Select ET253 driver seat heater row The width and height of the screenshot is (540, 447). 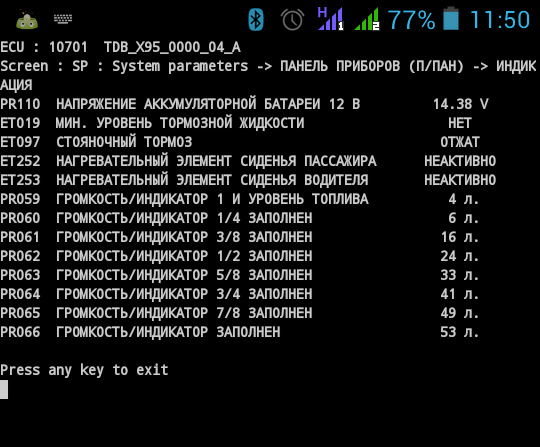point(248,180)
